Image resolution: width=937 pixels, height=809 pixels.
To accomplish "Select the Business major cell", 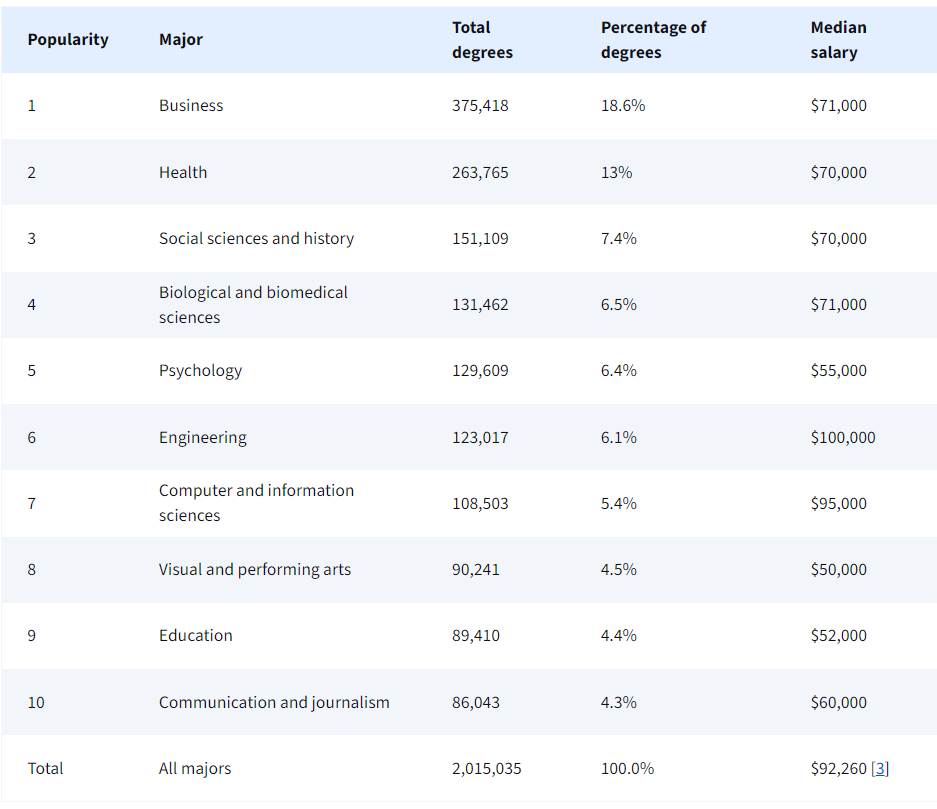I will tap(191, 106).
